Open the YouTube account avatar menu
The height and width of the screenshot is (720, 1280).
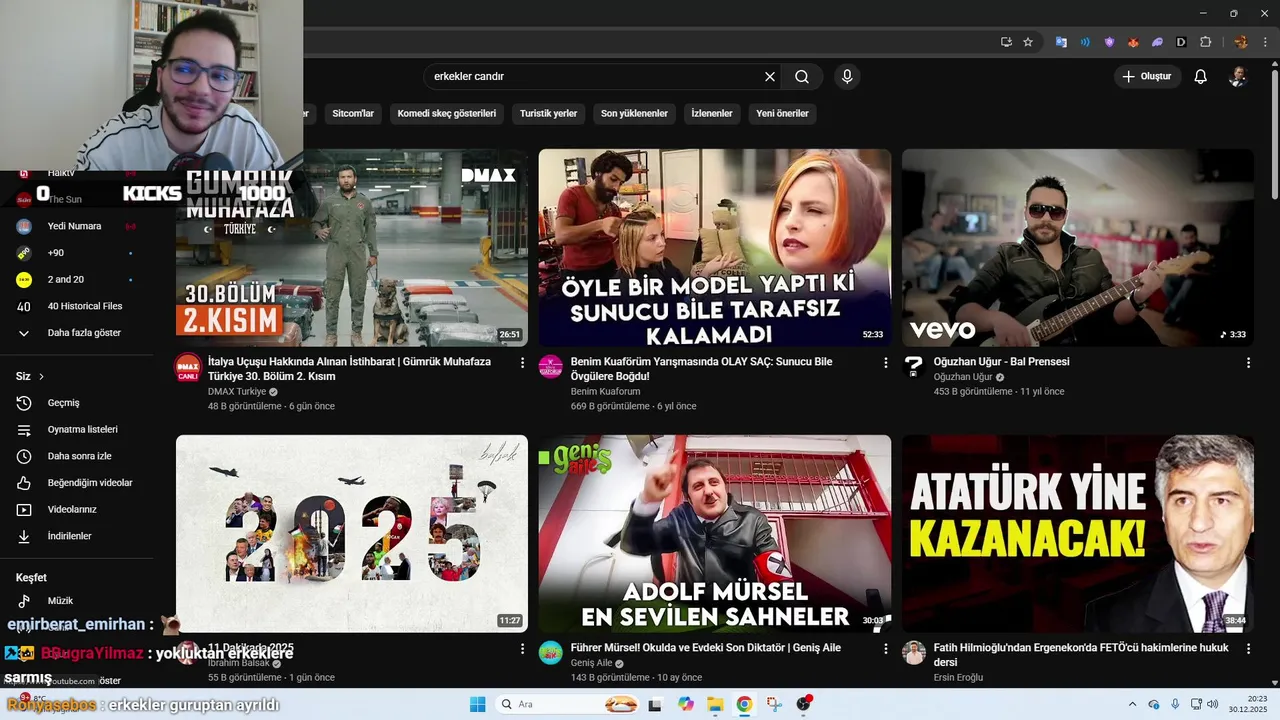(x=1238, y=77)
